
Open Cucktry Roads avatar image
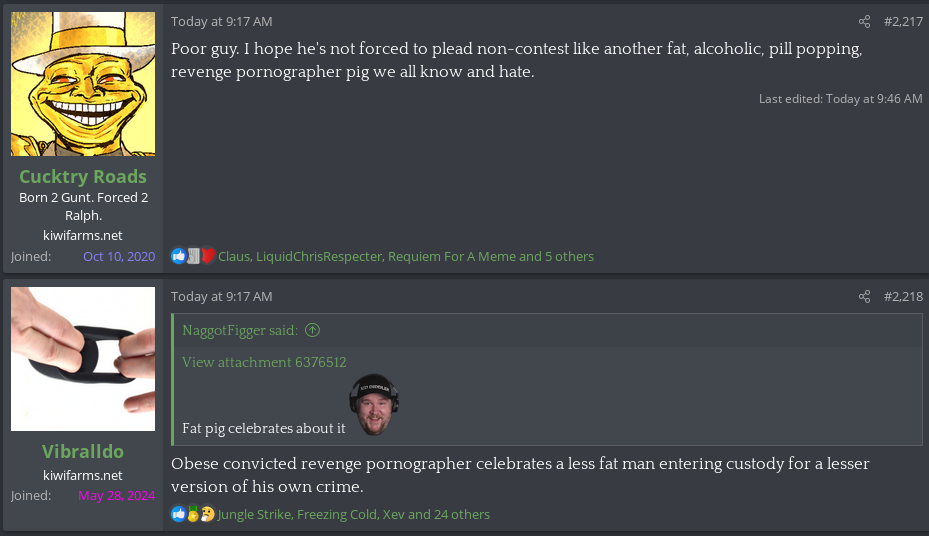click(x=83, y=84)
